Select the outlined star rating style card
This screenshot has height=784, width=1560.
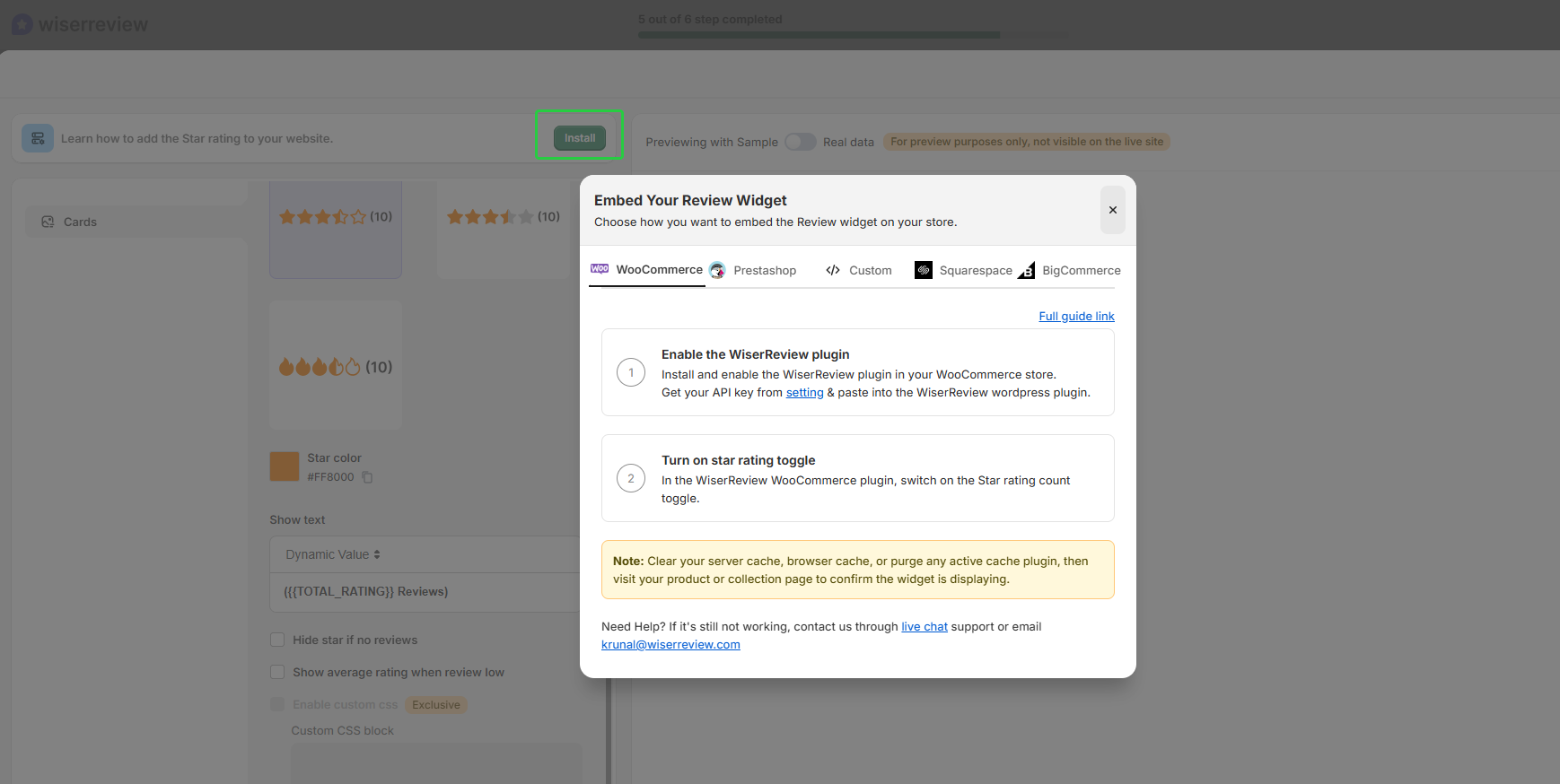336,230
